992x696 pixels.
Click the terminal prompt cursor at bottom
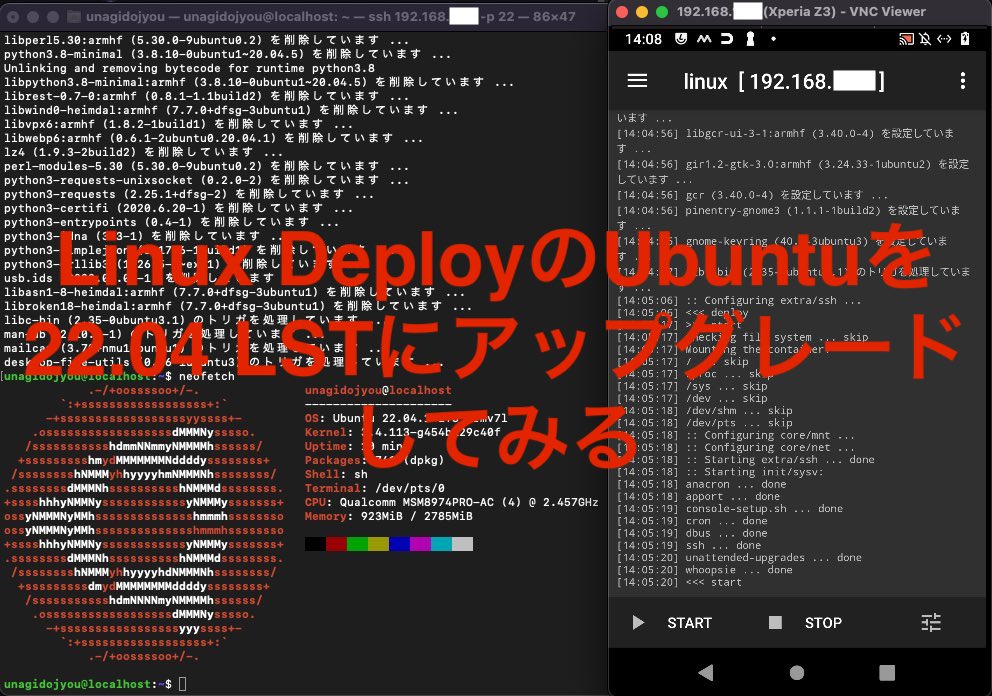click(x=183, y=683)
